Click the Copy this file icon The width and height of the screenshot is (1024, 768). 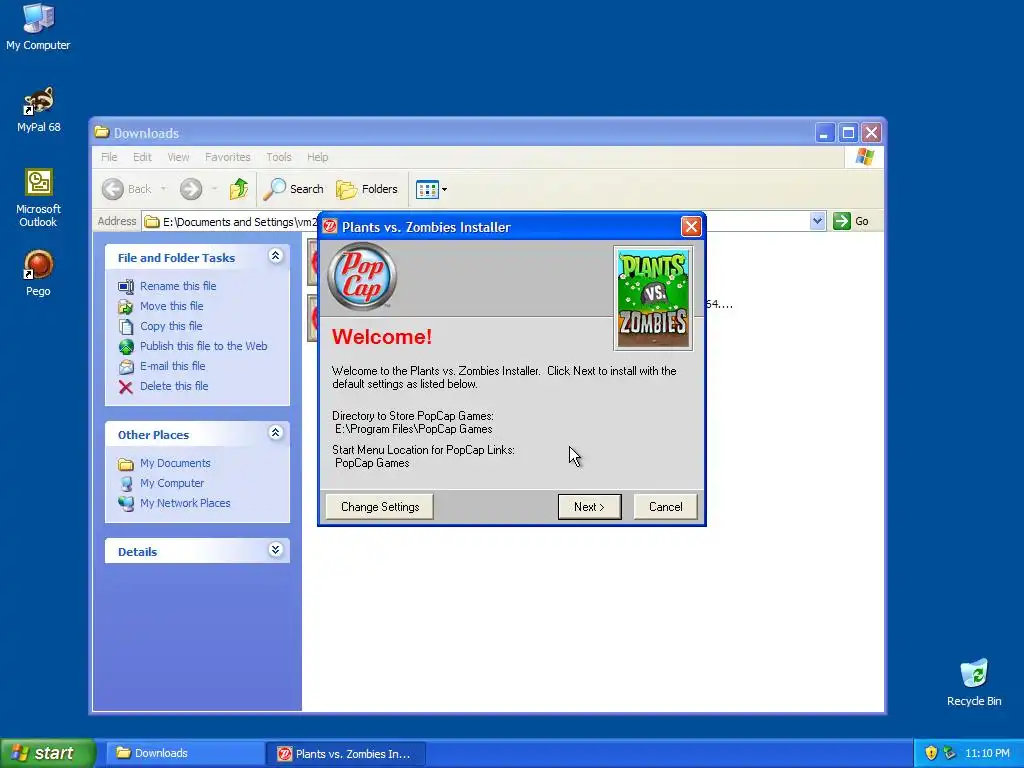(x=126, y=327)
